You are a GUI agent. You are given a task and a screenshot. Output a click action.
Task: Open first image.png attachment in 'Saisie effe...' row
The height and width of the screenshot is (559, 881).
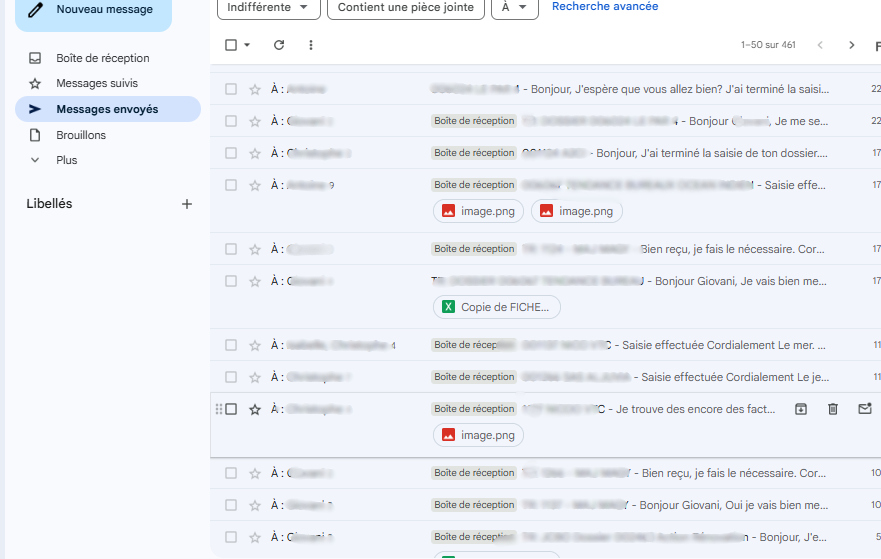478,211
